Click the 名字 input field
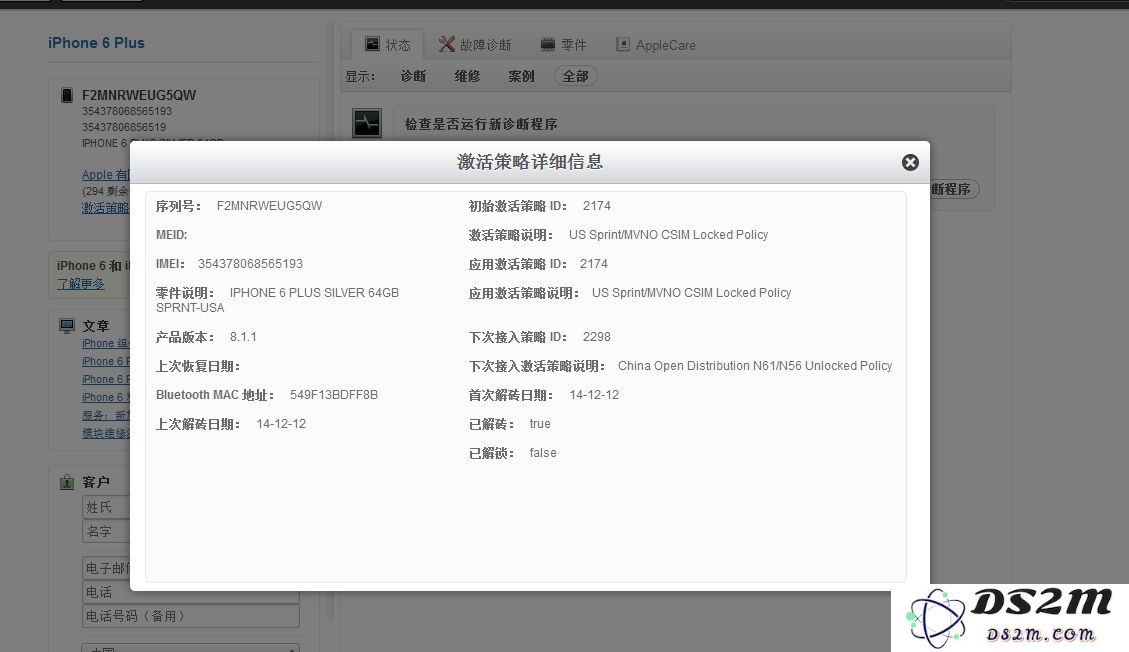The width and height of the screenshot is (1129, 652). pyautogui.click(x=106, y=531)
